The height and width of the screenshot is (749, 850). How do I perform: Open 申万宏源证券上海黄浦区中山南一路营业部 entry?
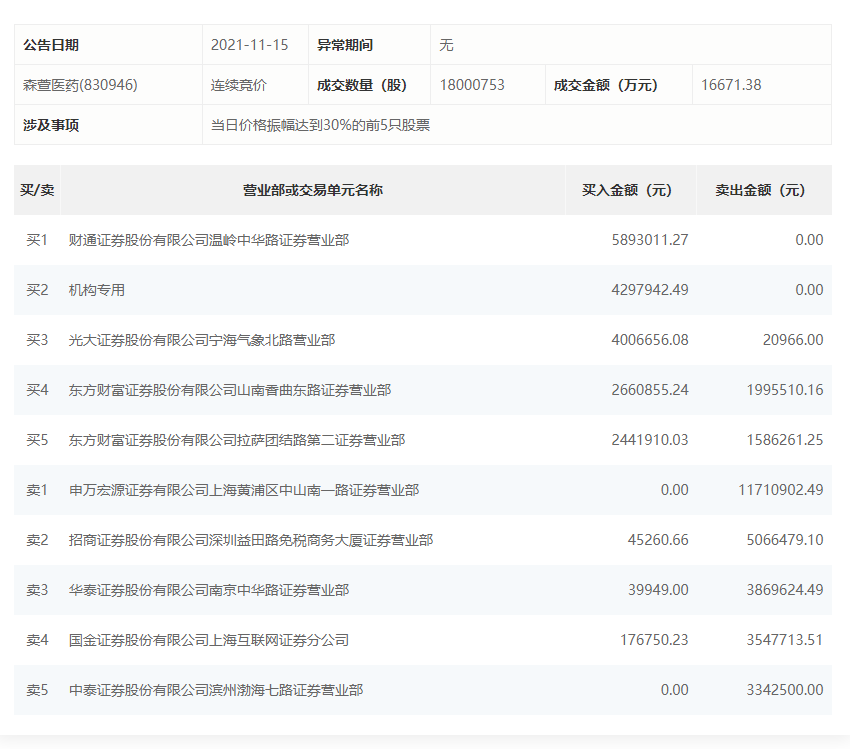(243, 490)
